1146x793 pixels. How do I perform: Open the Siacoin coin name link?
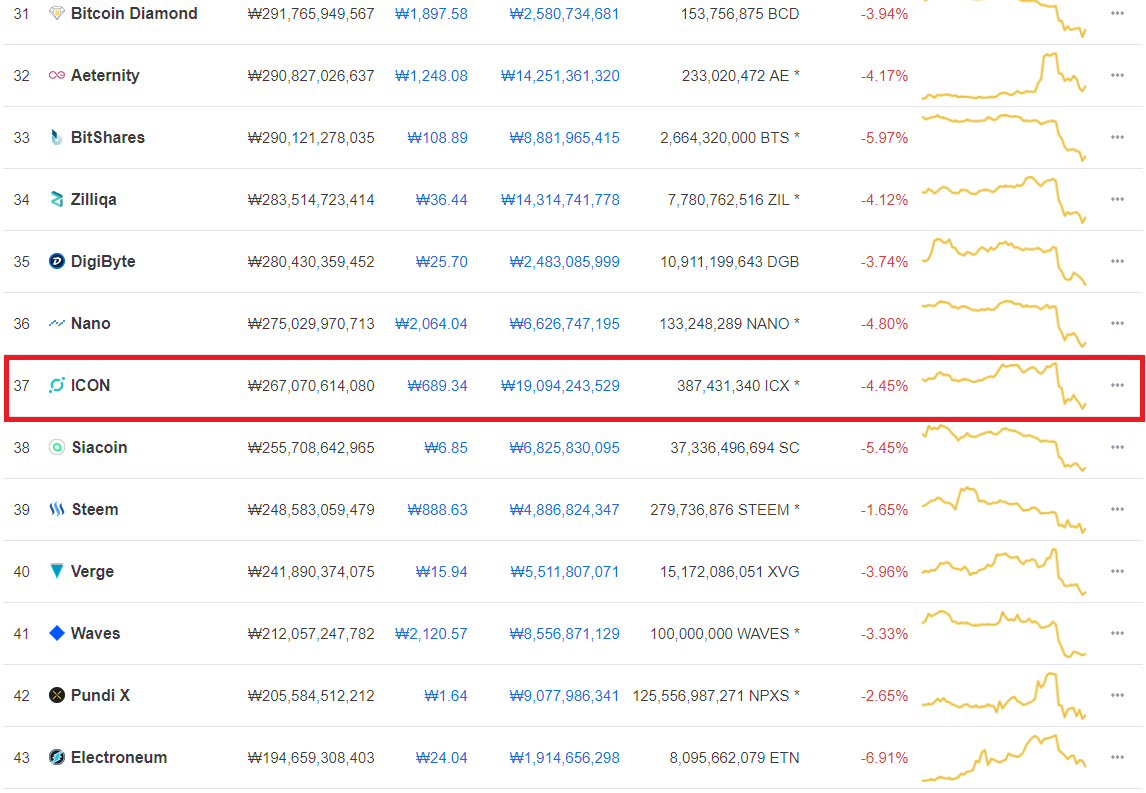(99, 447)
